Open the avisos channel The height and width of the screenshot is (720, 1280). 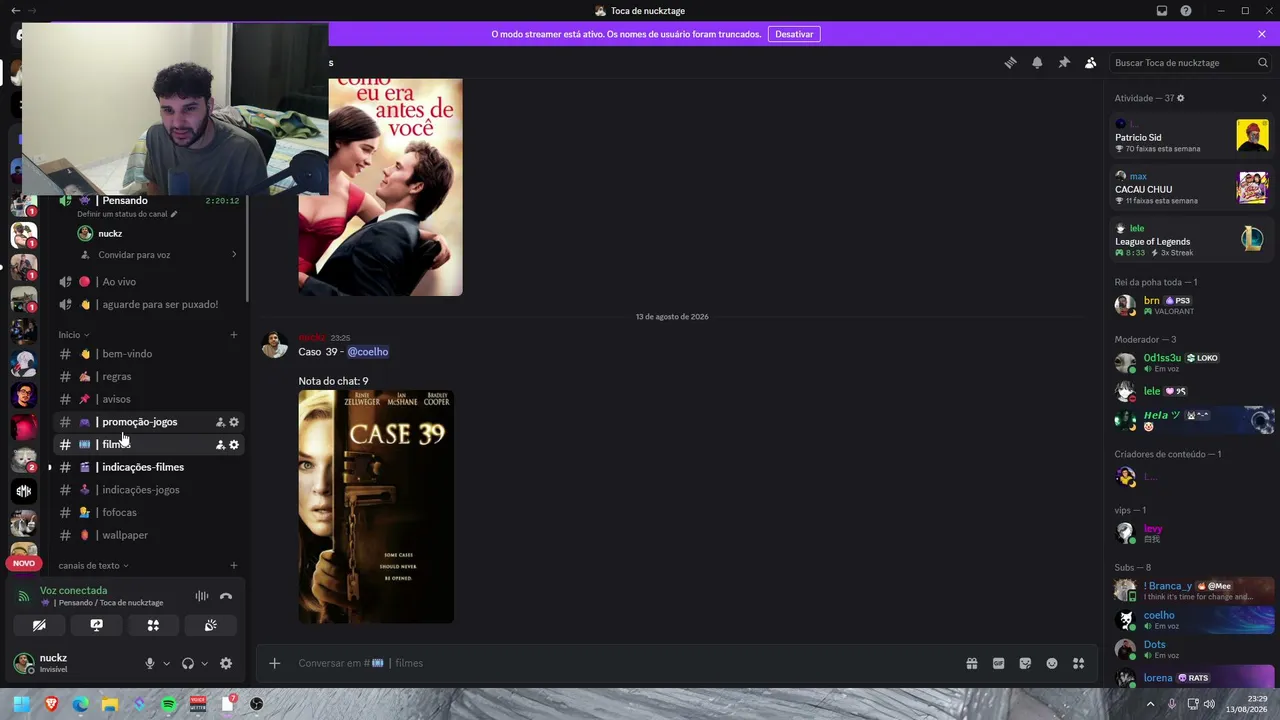[x=149, y=399]
